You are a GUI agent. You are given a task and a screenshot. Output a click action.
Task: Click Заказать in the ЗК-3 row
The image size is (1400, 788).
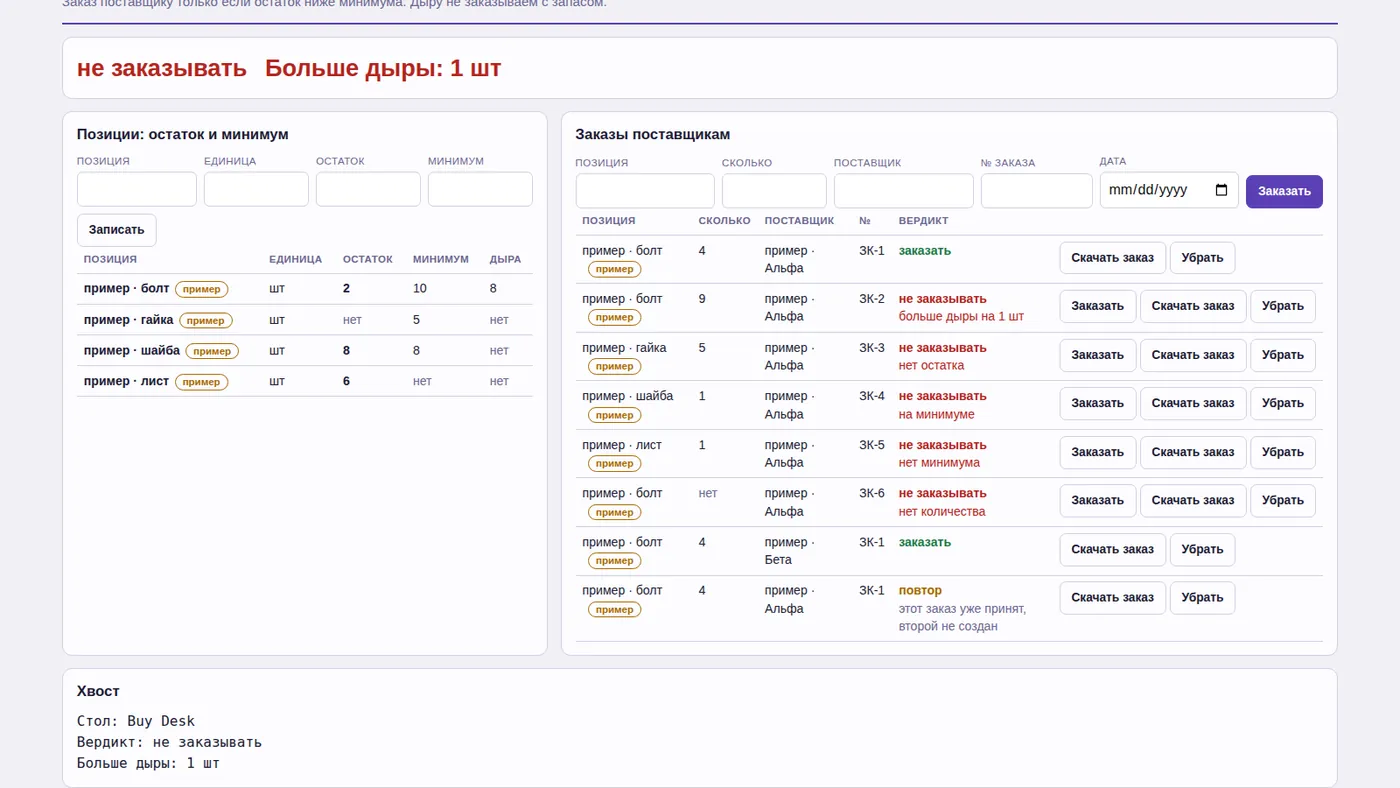coord(1098,355)
